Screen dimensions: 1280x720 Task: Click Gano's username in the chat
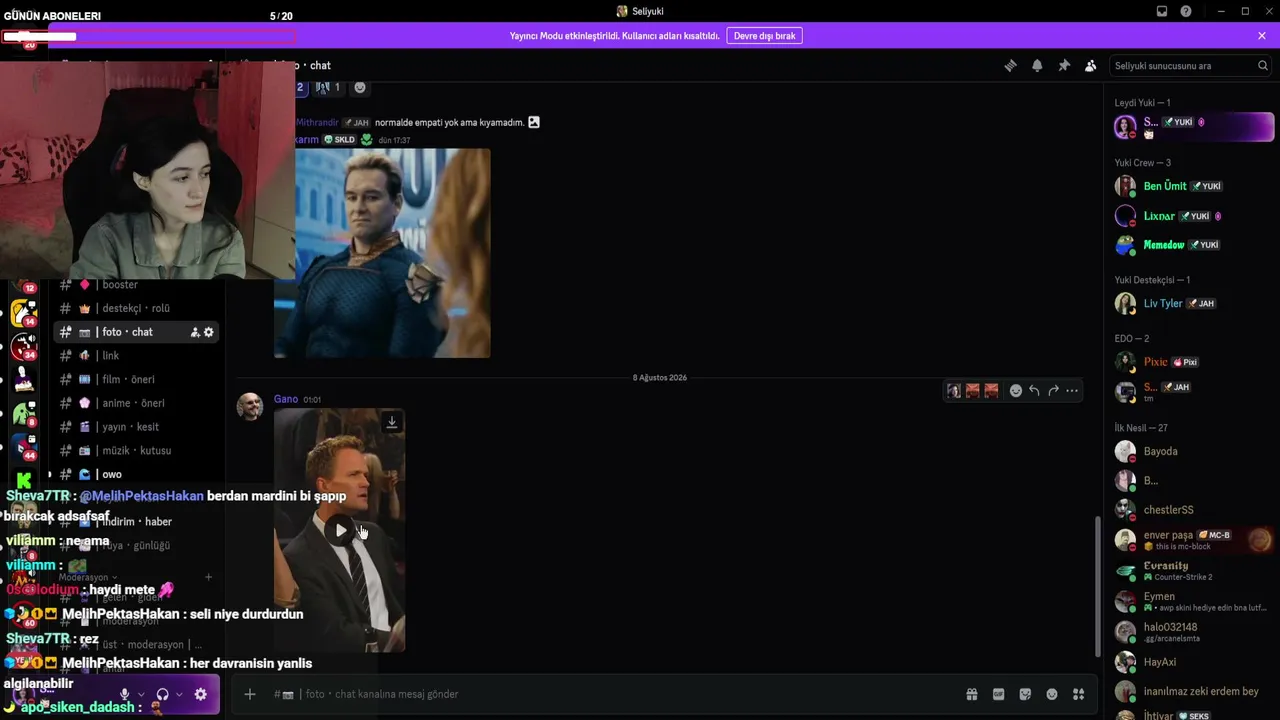tap(286, 399)
